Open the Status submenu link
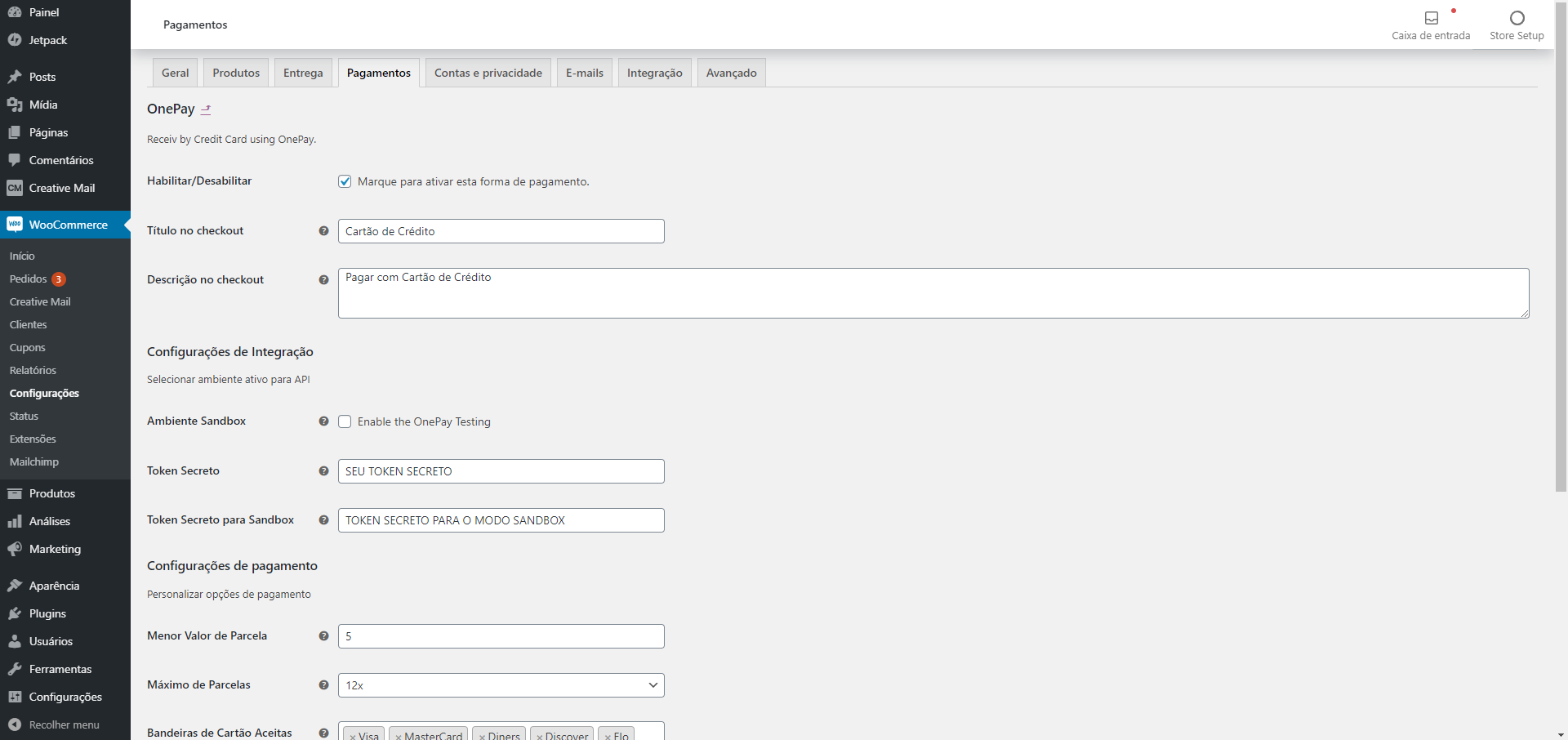The image size is (1568, 740). pyautogui.click(x=24, y=416)
